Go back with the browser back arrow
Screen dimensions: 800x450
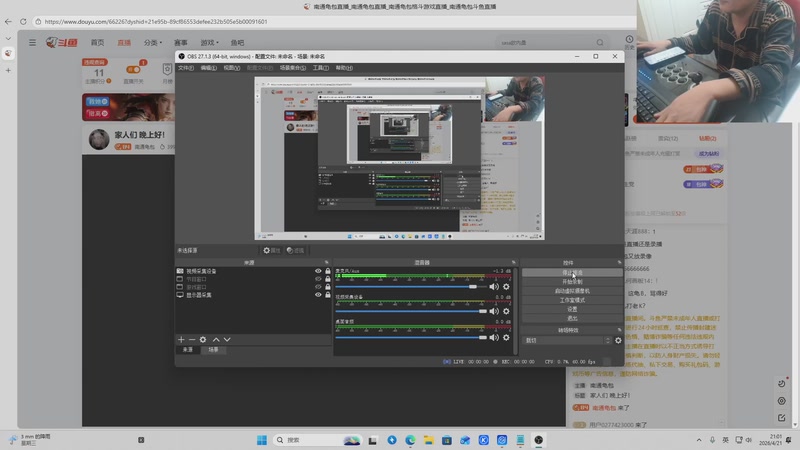(8, 21)
